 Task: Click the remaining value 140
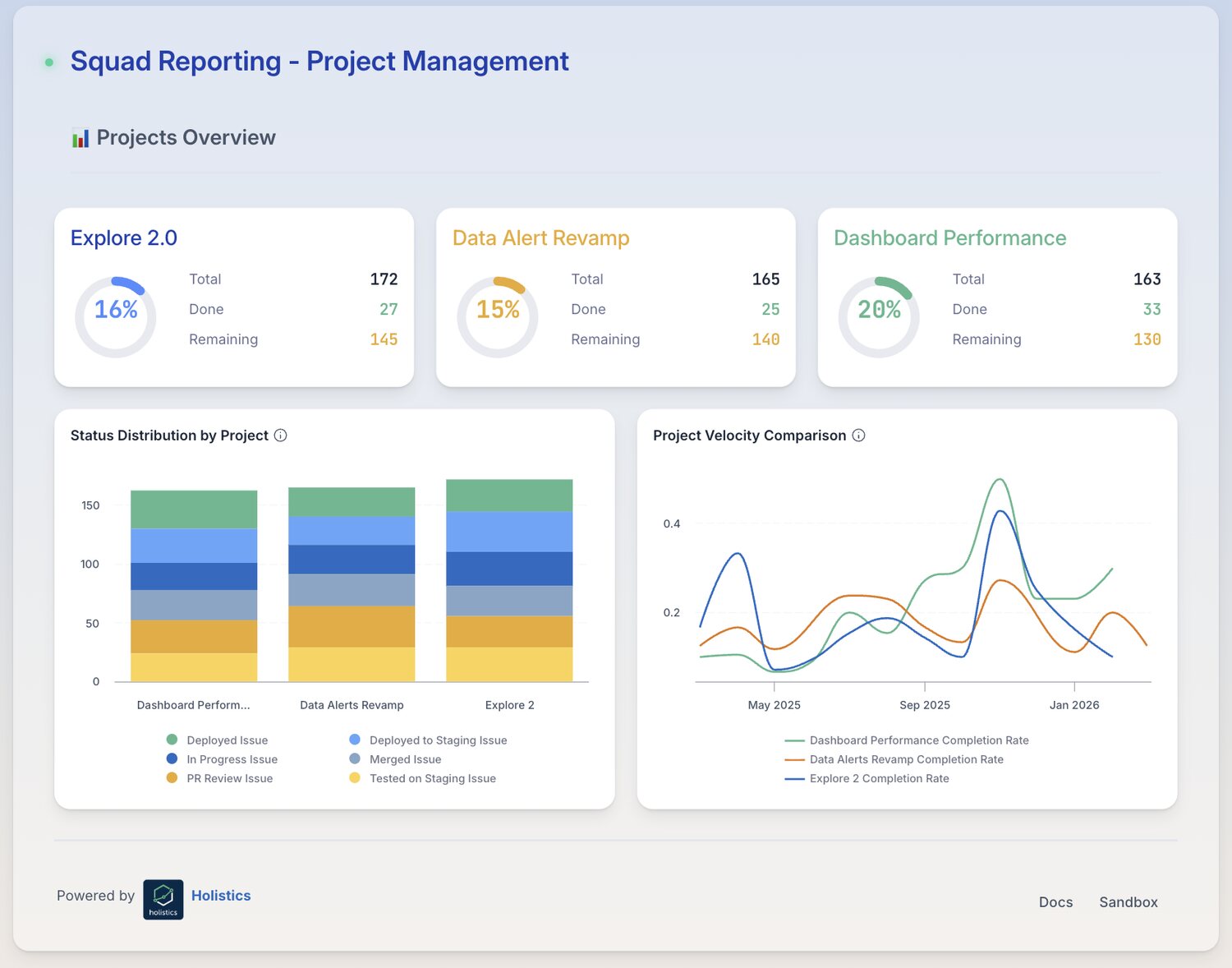[x=765, y=339]
